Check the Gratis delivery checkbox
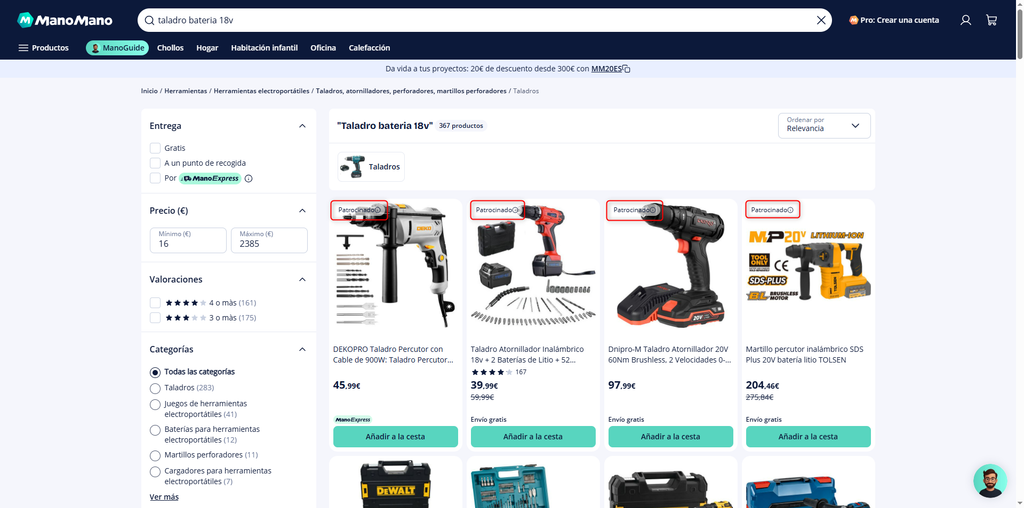Viewport: 1024px width, 508px height. click(x=155, y=148)
